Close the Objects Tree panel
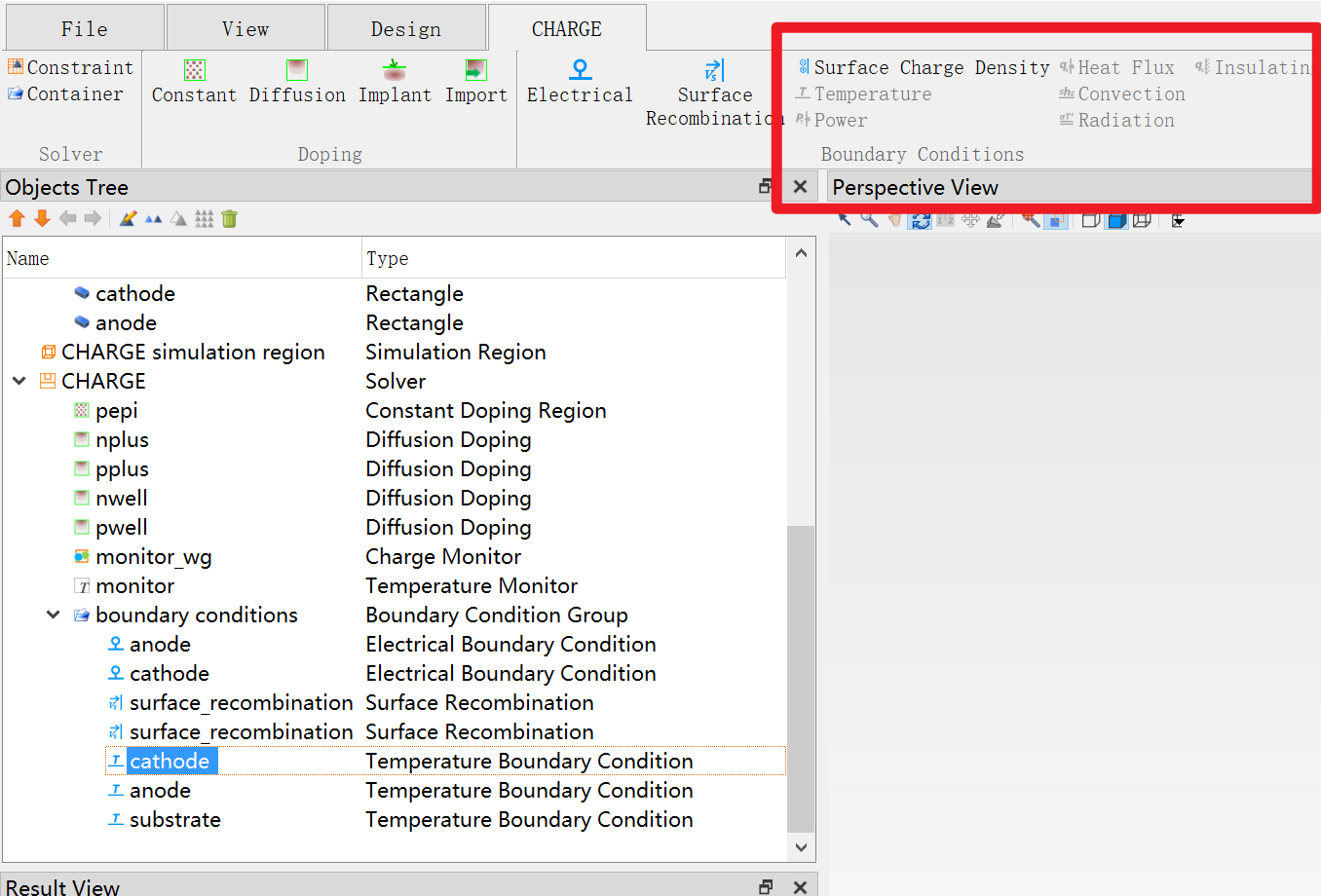The image size is (1321, 896). pyautogui.click(x=800, y=186)
